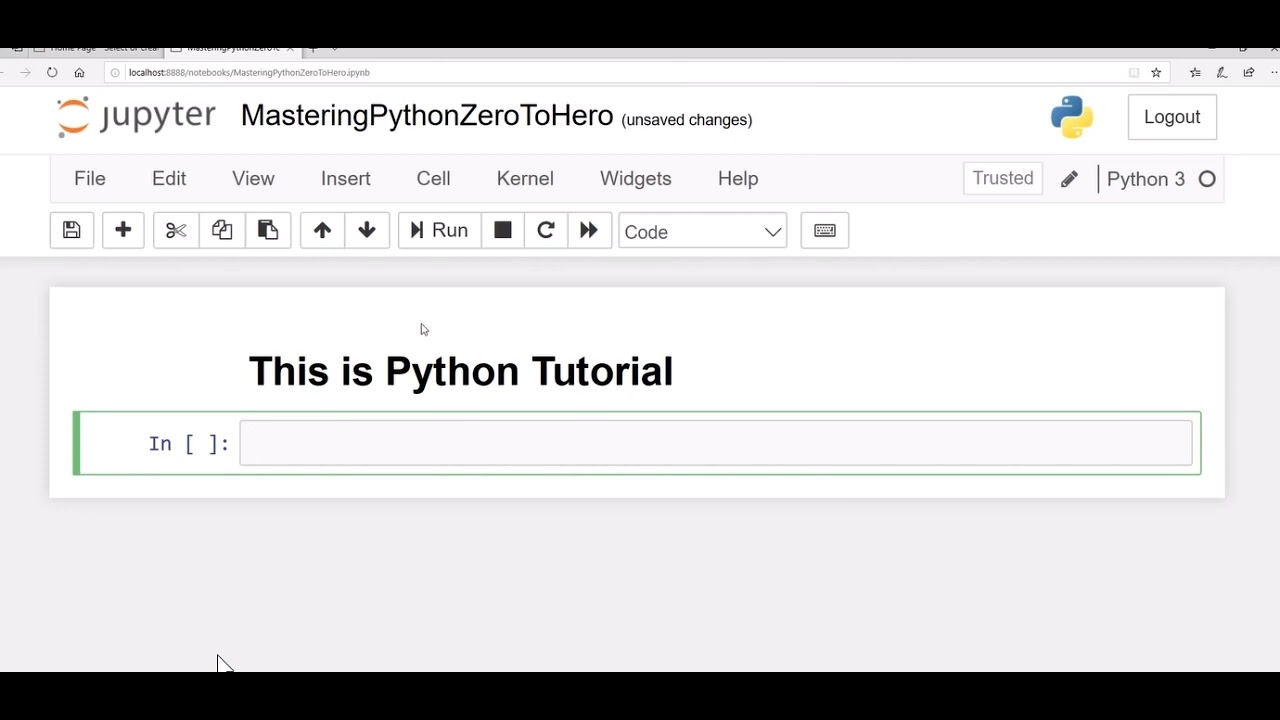The height and width of the screenshot is (720, 1280).
Task: Restart the kernel icon
Action: coord(546,231)
